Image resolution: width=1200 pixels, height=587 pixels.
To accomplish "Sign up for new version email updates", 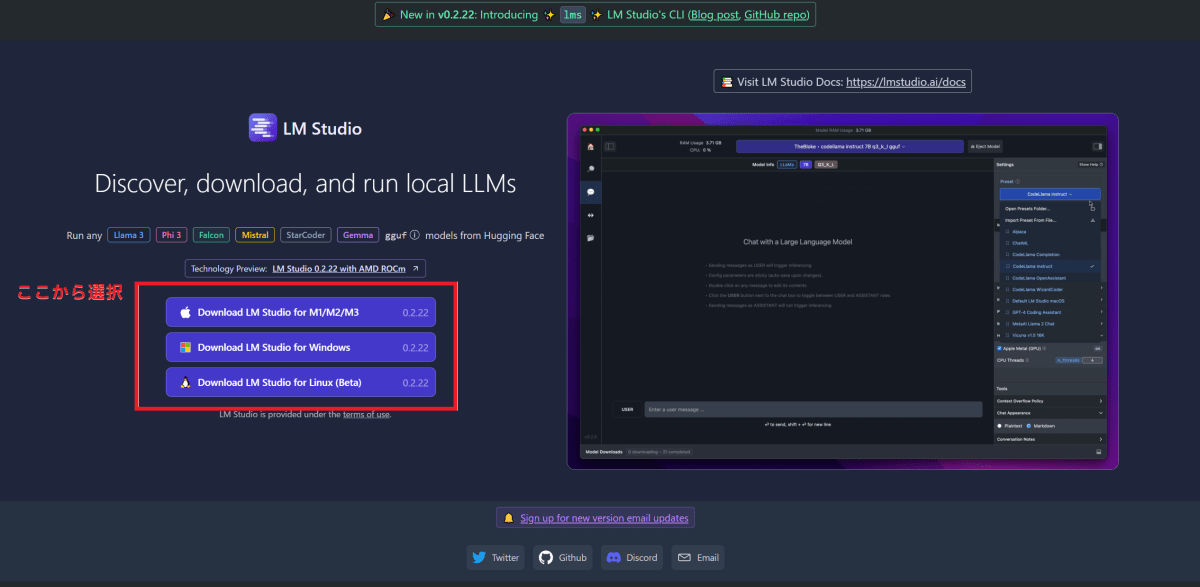I will pyautogui.click(x=604, y=518).
